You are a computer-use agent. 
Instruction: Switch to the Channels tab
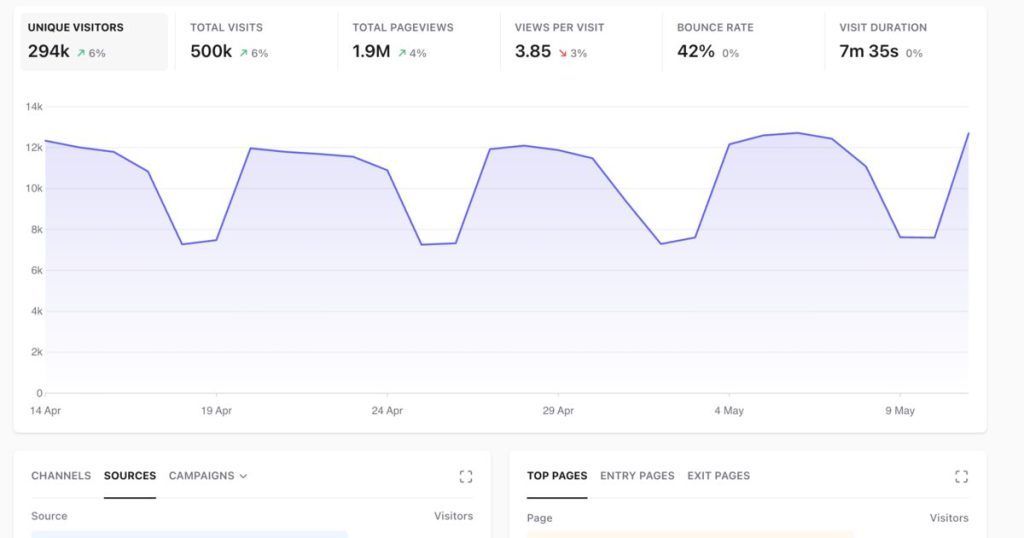coord(61,476)
